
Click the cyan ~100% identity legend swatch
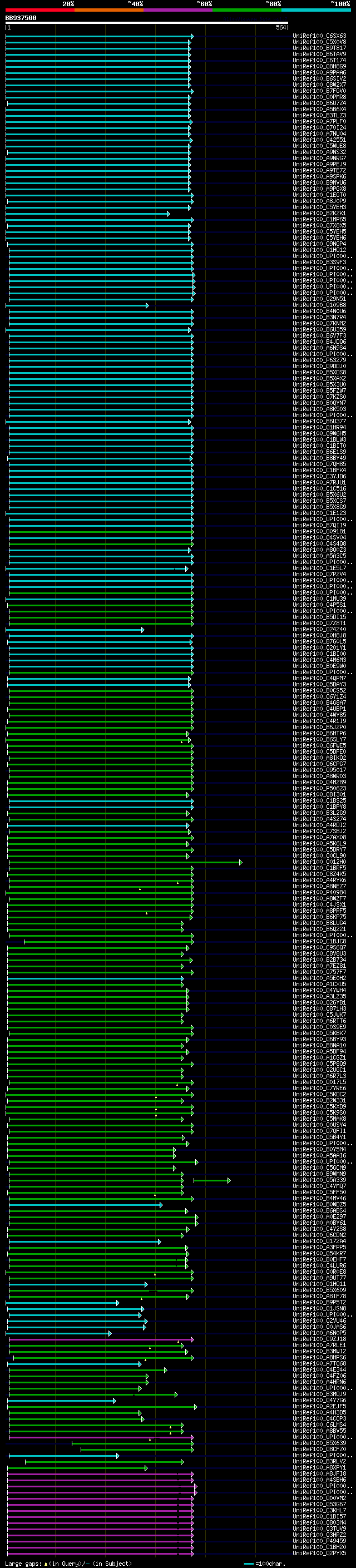316,10
